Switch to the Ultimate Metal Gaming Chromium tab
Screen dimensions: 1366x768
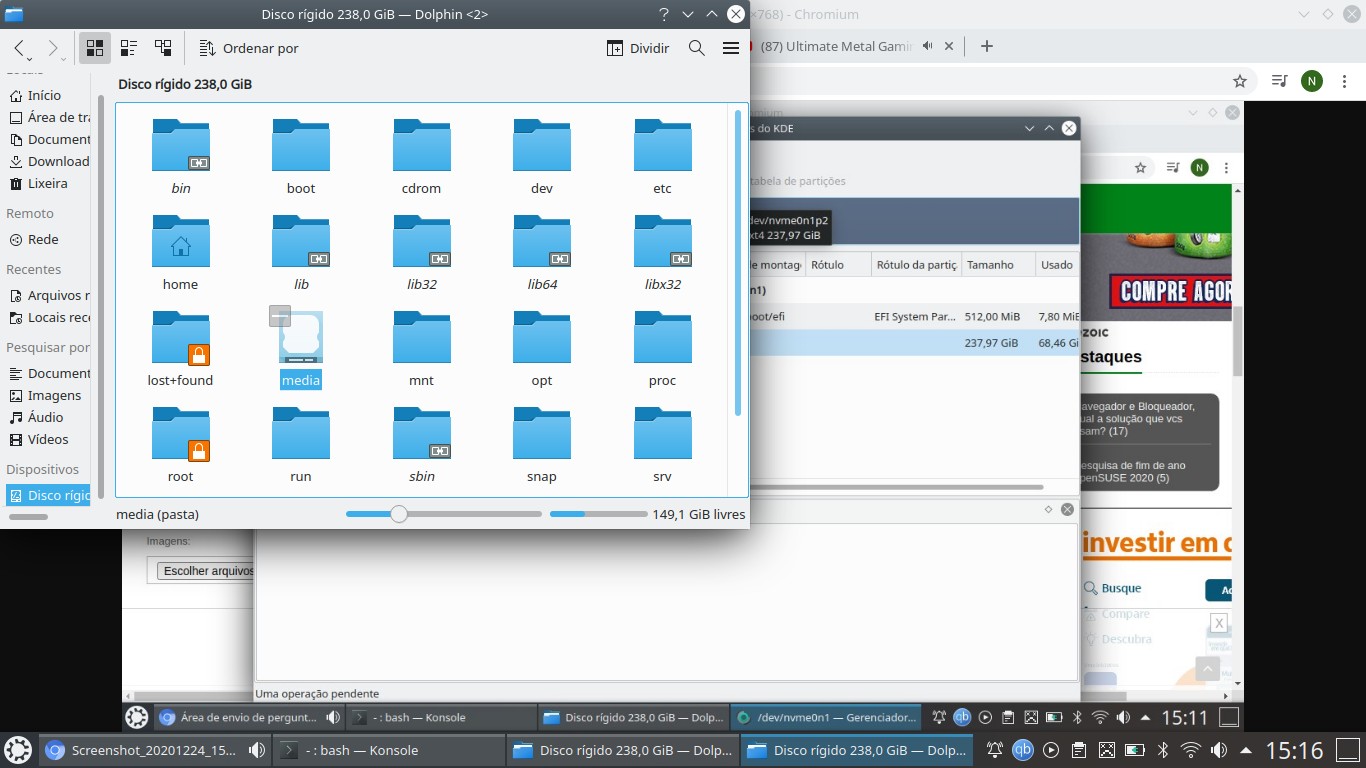[x=836, y=46]
